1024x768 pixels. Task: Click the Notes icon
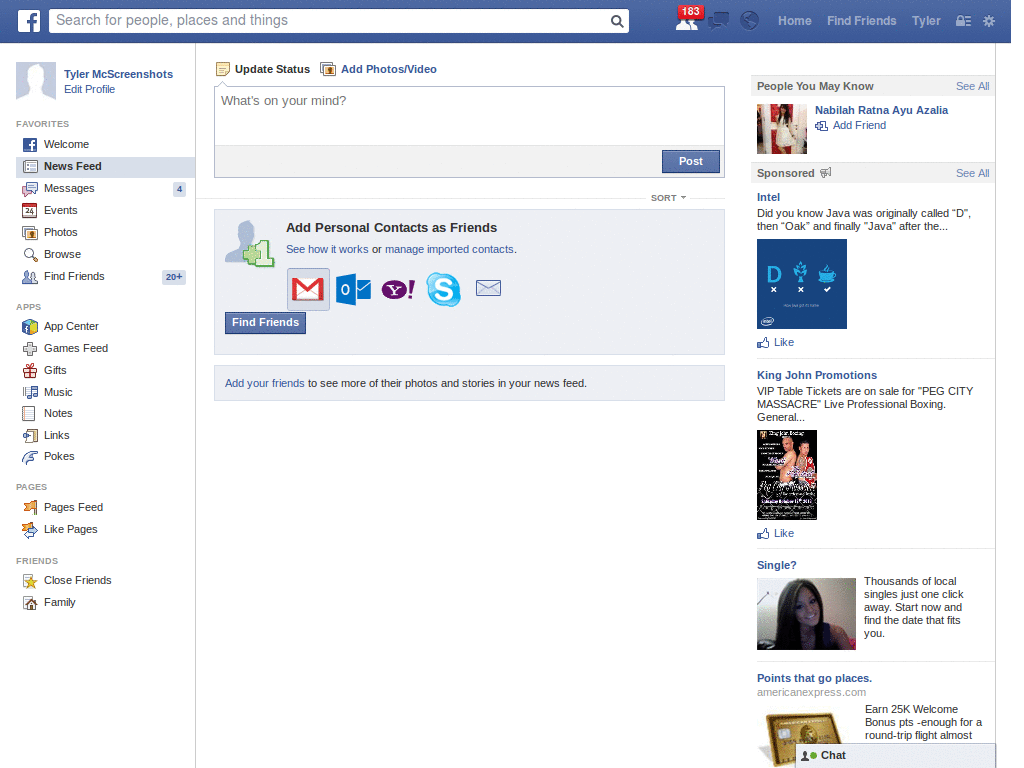(x=29, y=413)
